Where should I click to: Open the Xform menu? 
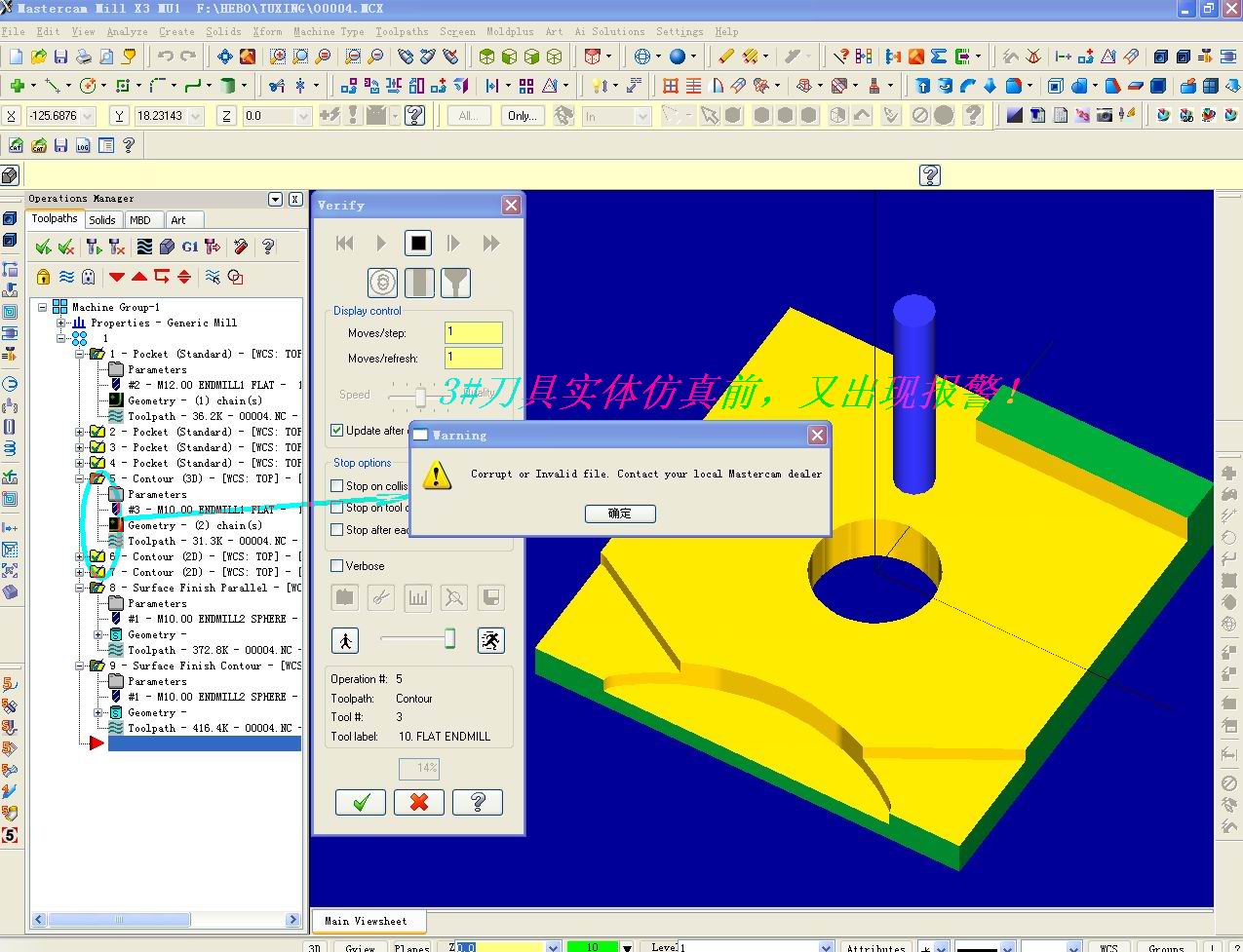tap(267, 31)
